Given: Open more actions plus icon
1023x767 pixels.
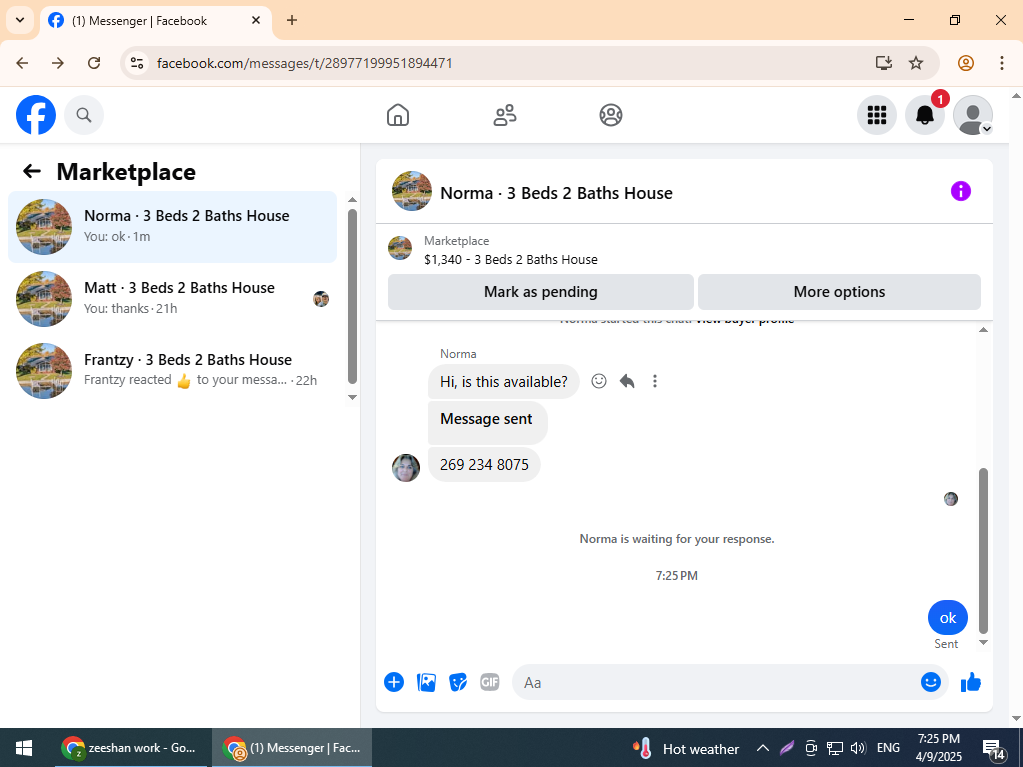Looking at the screenshot, I should tap(394, 682).
